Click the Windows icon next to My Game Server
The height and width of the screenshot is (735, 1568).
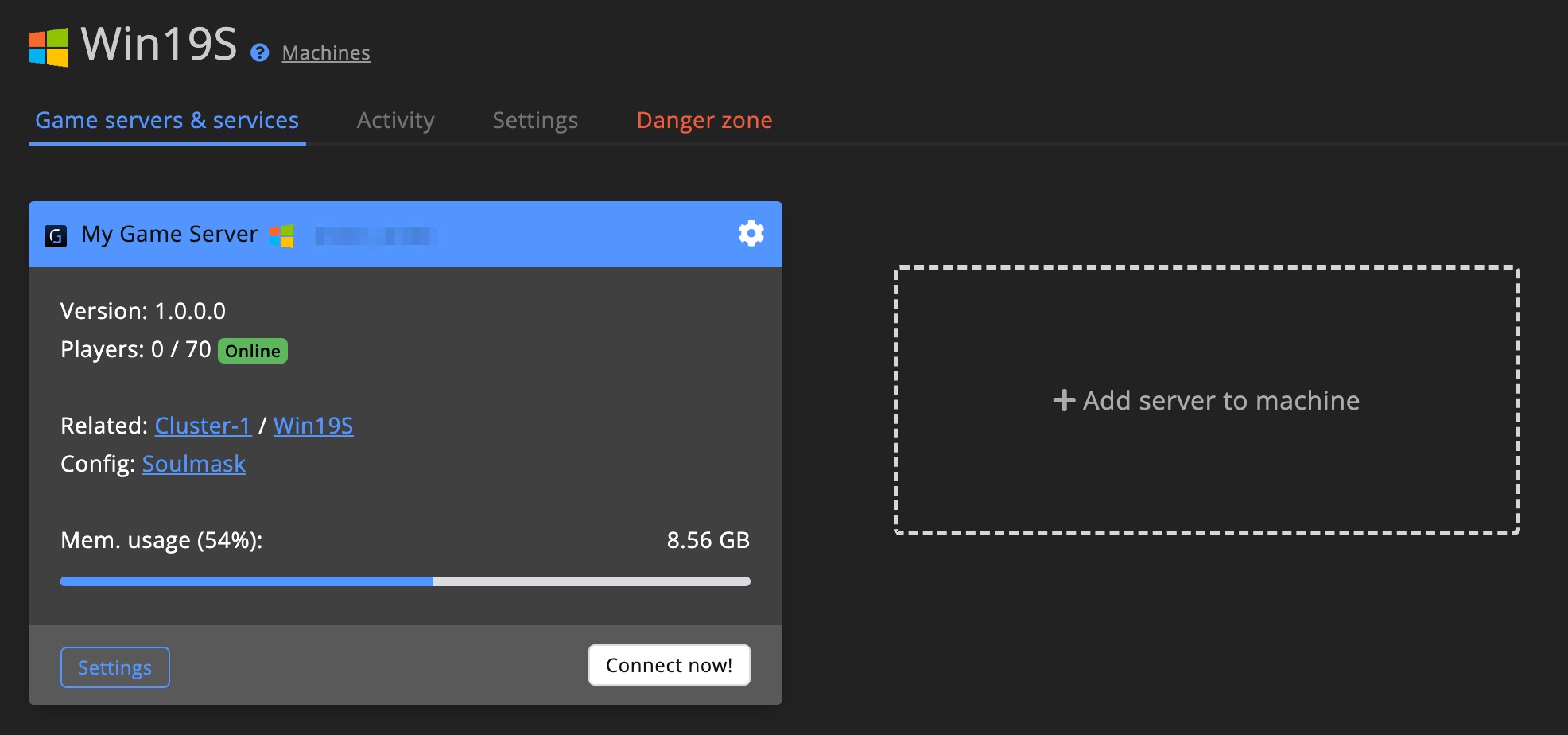click(281, 236)
